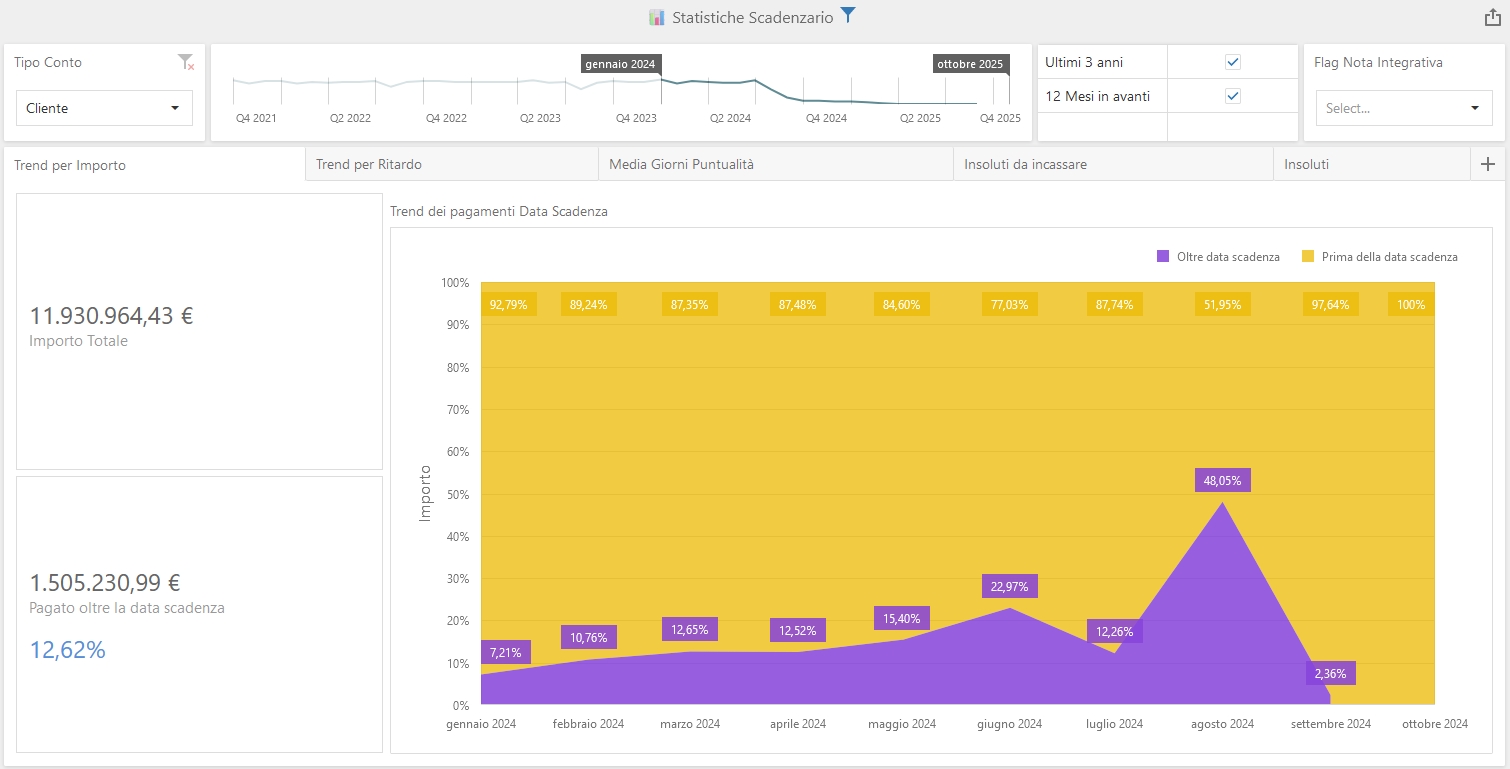
Task: Click the Statistiche Scadenzario chart icon
Action: [656, 17]
